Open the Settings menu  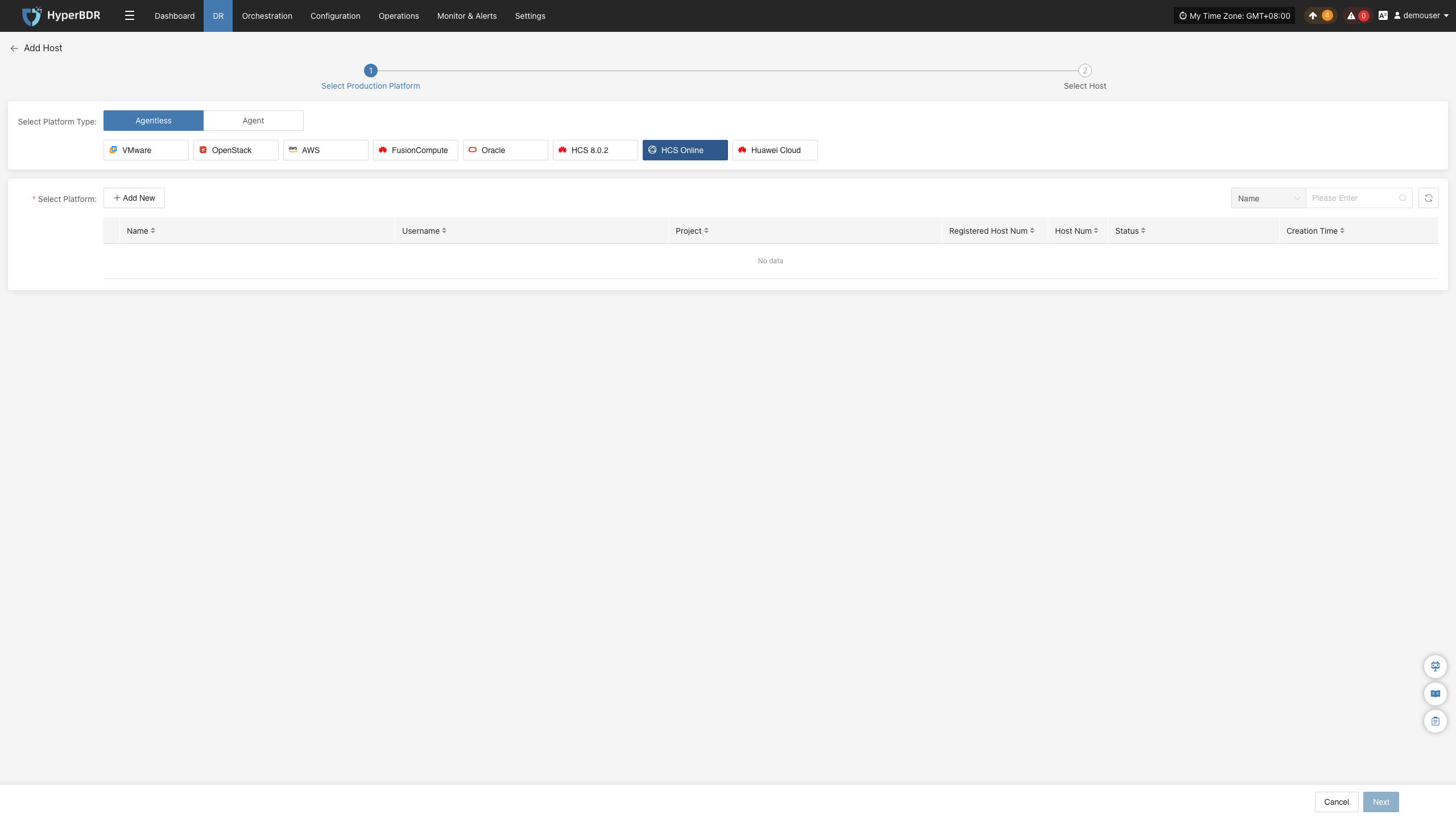(x=530, y=16)
